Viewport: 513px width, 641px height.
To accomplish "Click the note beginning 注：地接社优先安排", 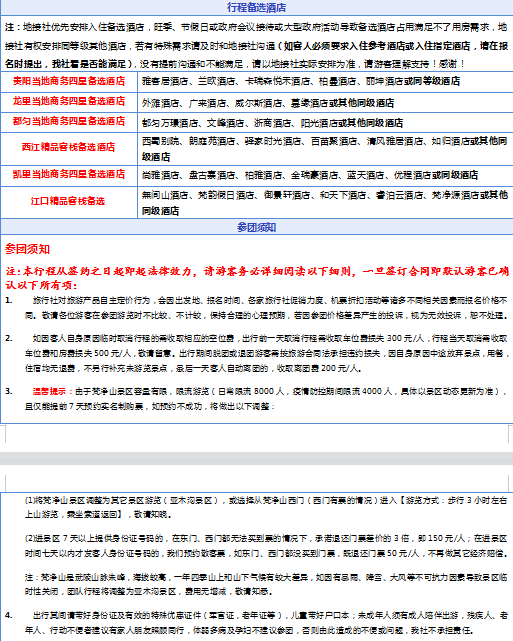I will (x=256, y=45).
